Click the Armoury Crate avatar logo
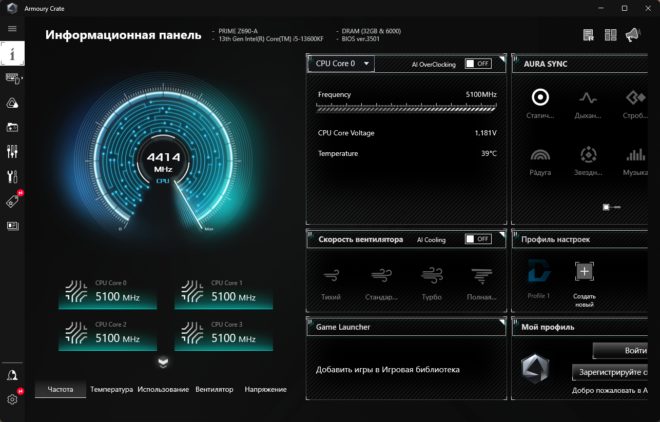Viewport: 660px width, 422px height. click(x=535, y=369)
